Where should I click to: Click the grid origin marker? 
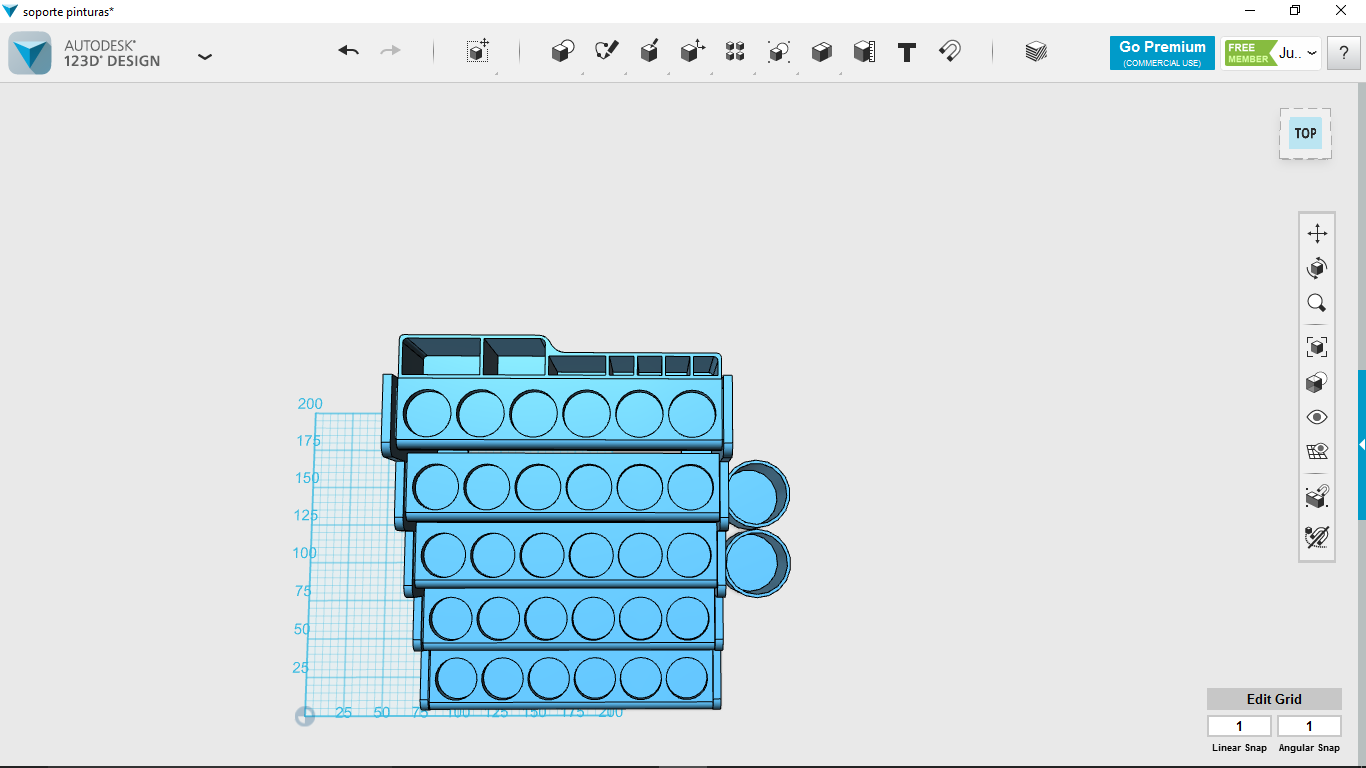click(305, 716)
